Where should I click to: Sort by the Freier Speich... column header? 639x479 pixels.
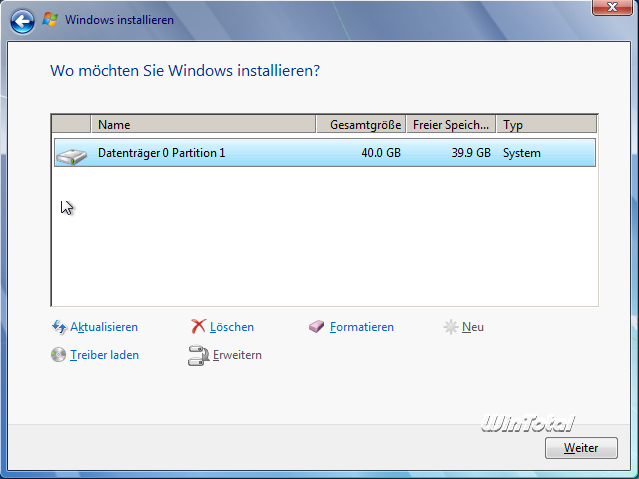coord(452,124)
